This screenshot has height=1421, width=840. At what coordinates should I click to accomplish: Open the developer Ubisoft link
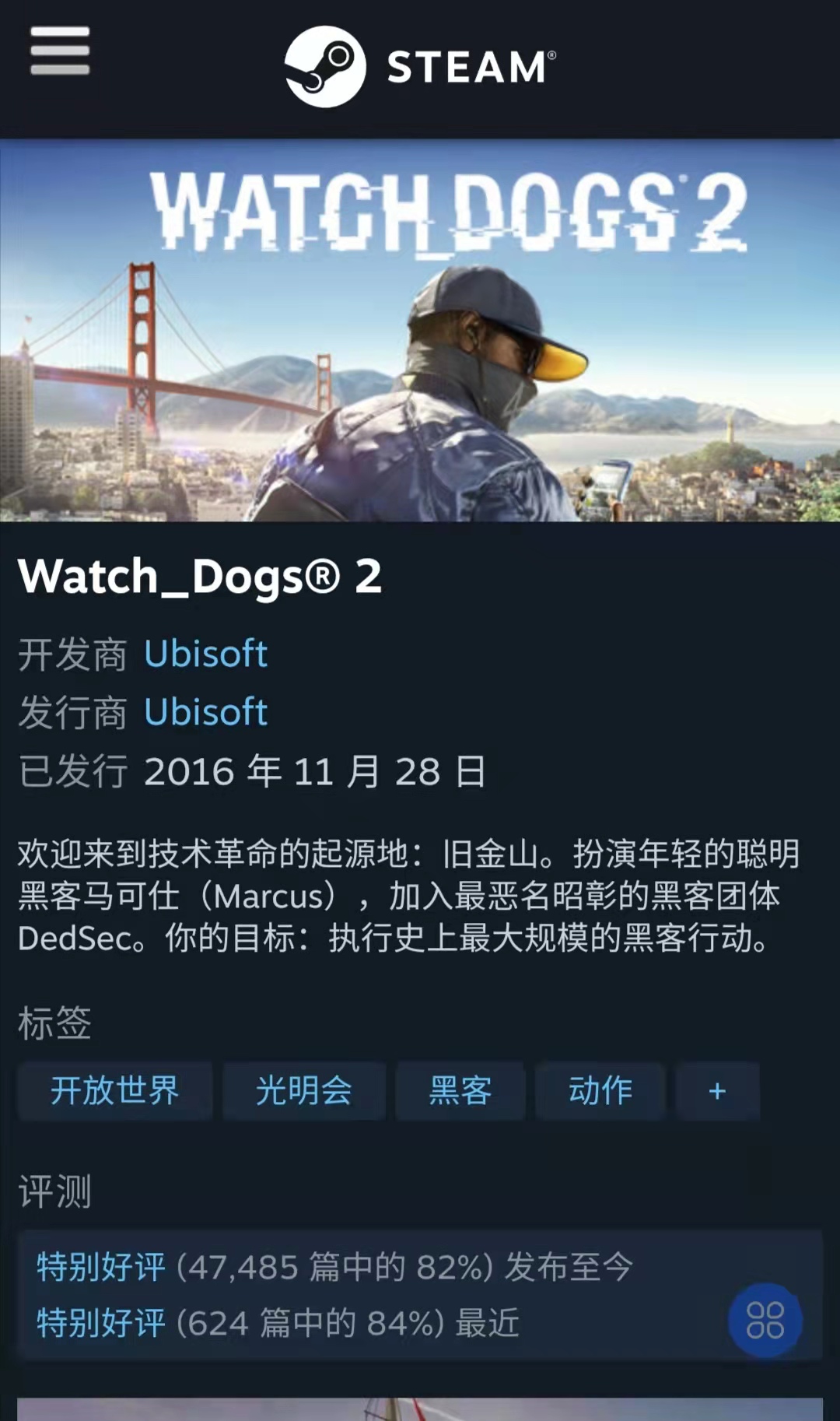pos(206,654)
